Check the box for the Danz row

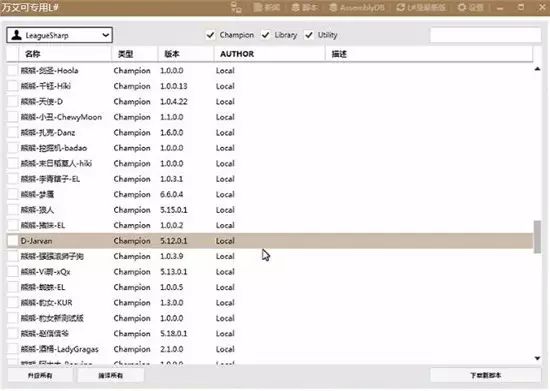pos(13,132)
